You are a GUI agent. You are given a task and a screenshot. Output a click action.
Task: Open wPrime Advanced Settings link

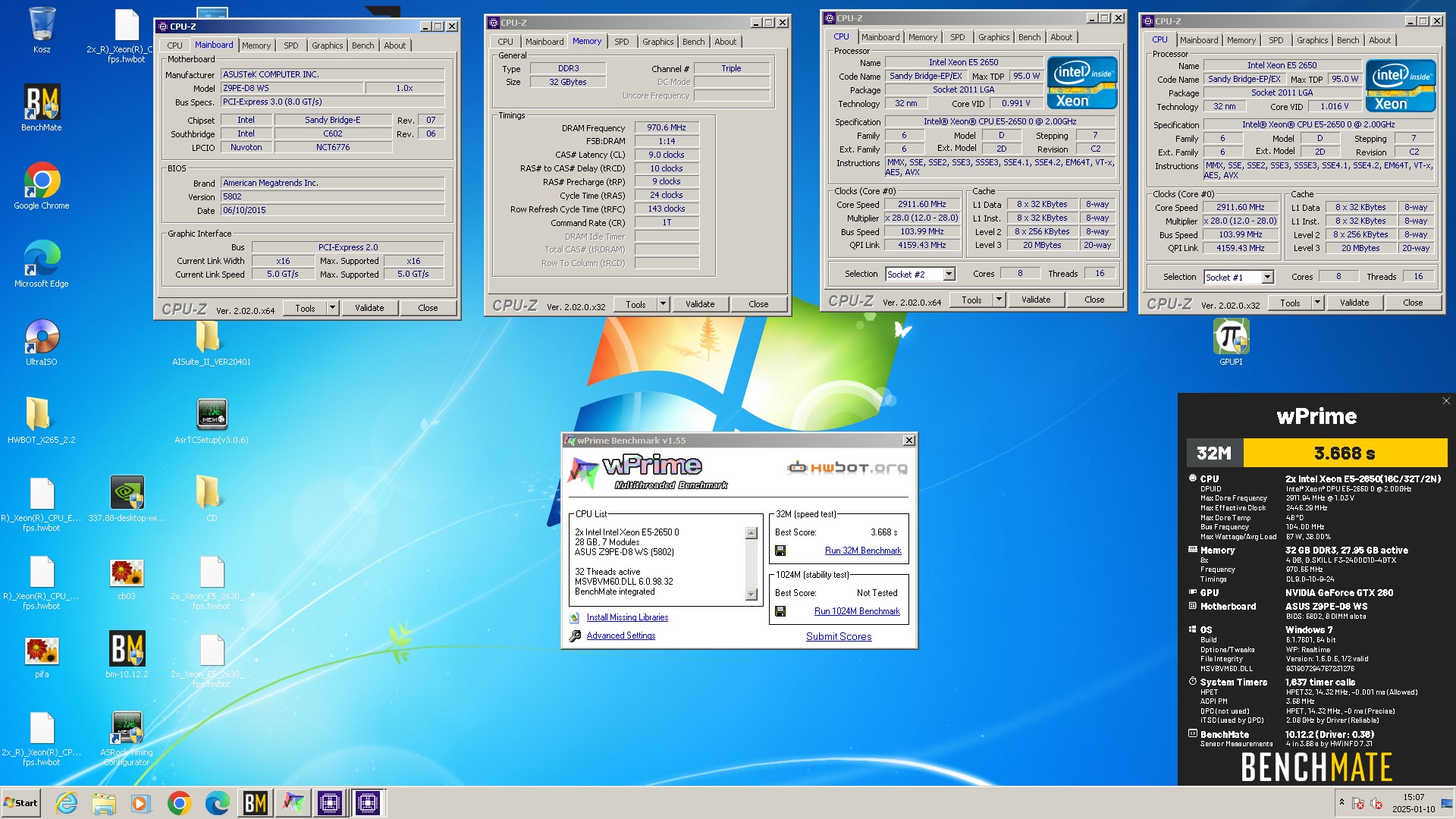point(621,635)
